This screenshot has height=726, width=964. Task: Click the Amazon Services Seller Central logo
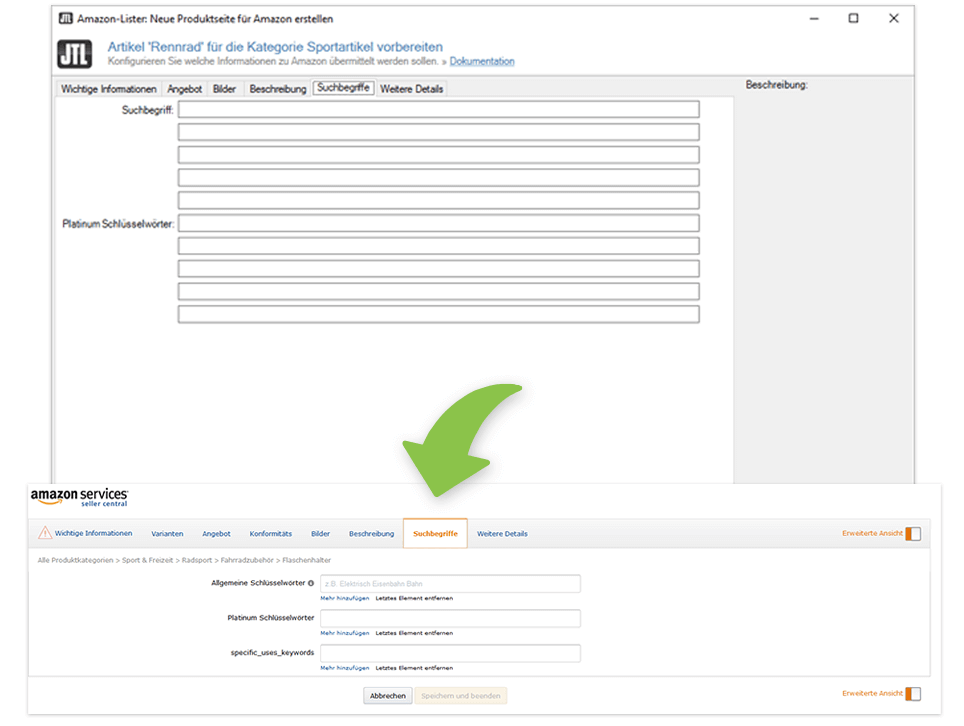coord(80,496)
